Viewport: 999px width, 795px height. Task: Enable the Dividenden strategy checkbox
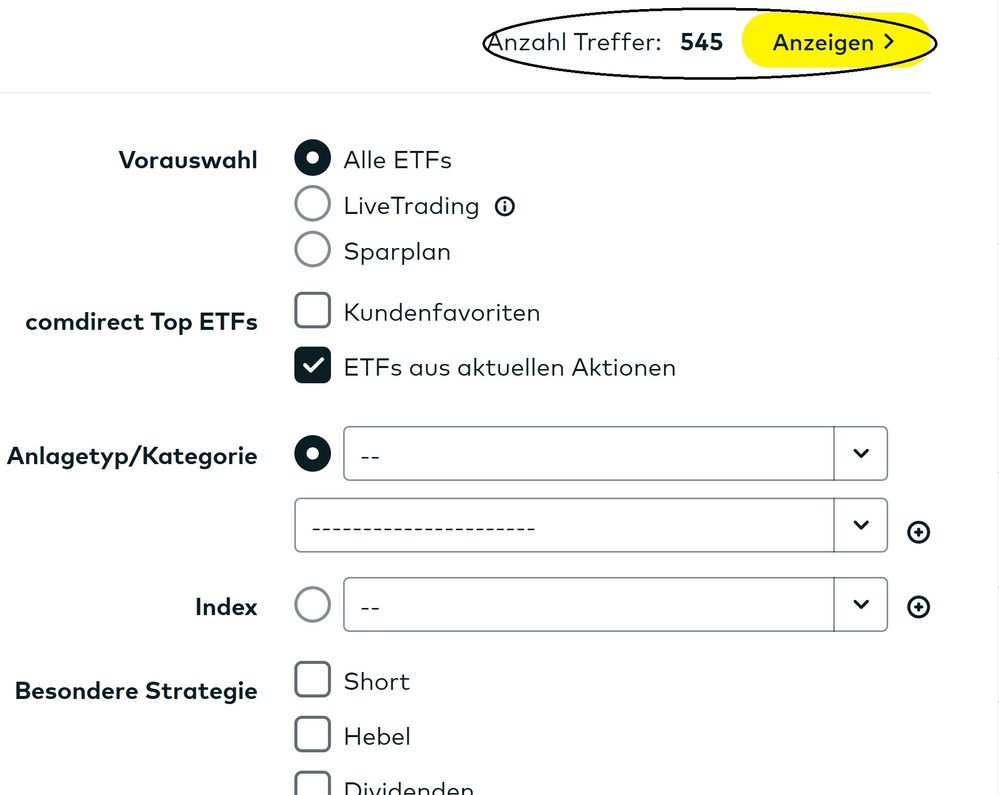[x=312, y=784]
